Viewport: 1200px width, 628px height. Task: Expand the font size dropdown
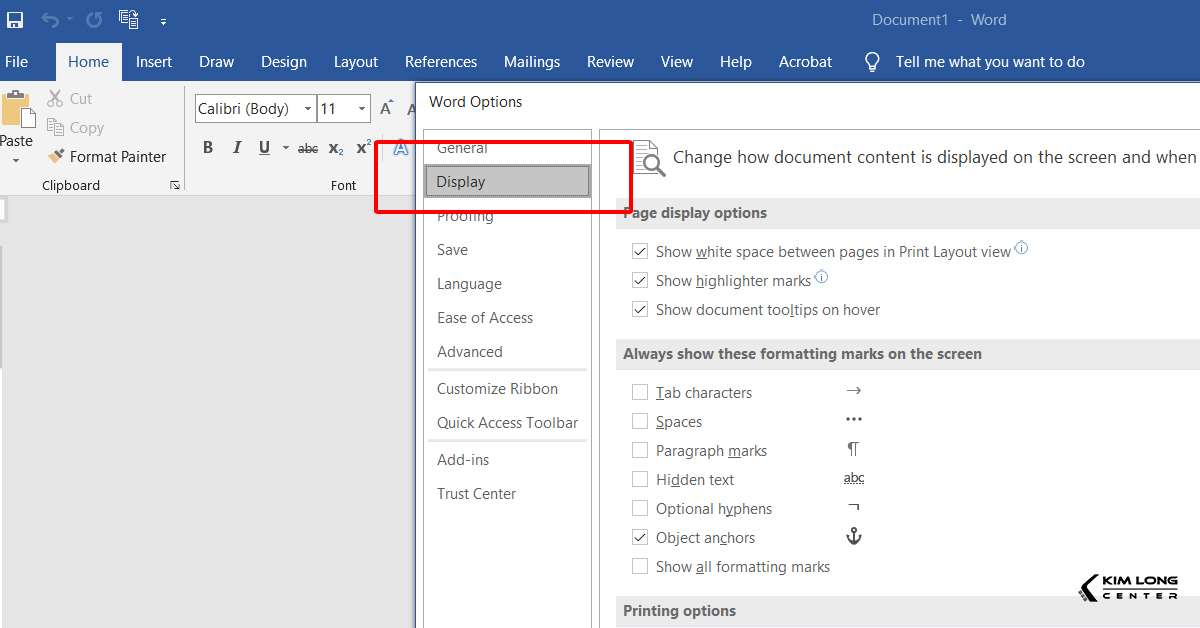[361, 109]
